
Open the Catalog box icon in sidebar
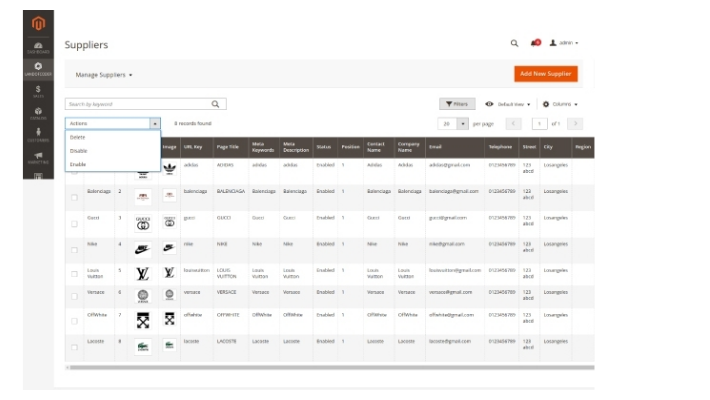(38, 112)
